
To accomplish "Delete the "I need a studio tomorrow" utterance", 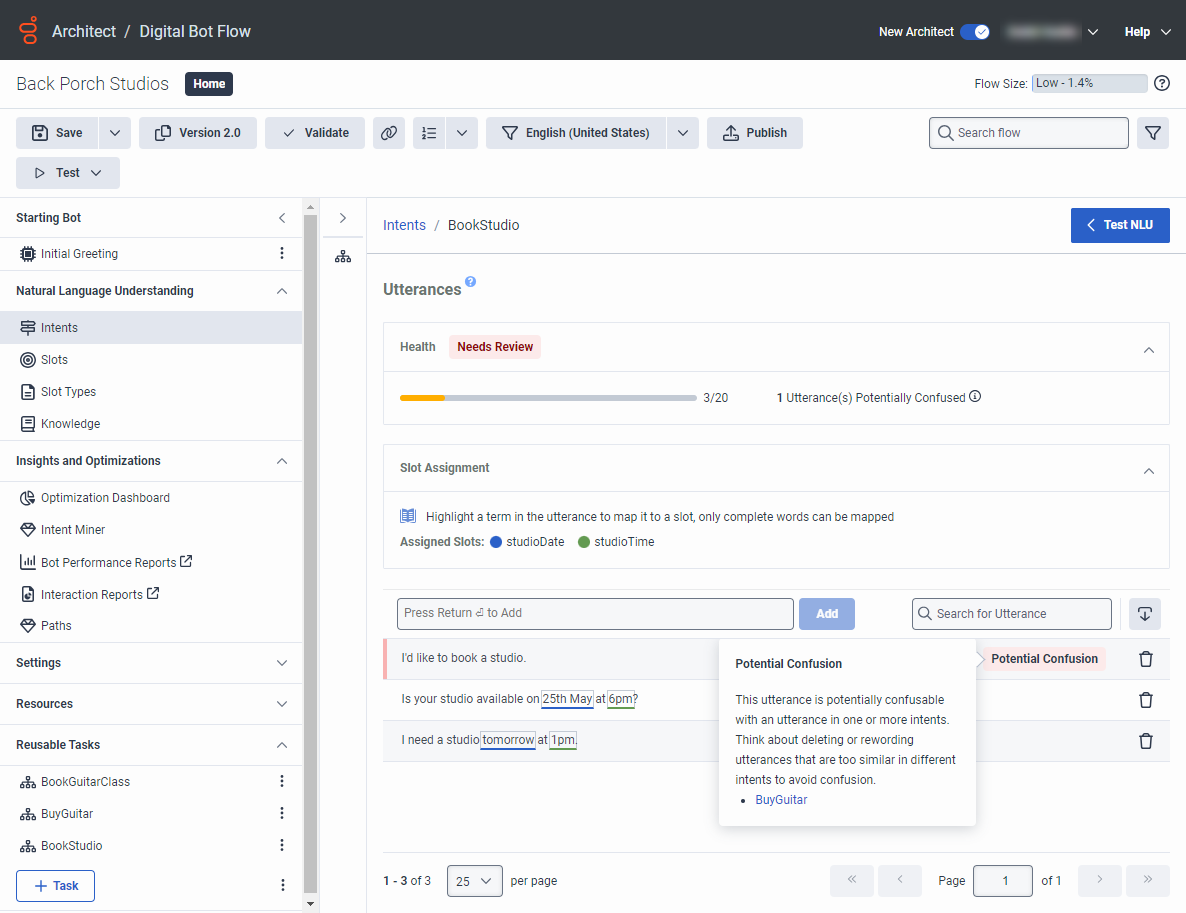I will 1146,741.
